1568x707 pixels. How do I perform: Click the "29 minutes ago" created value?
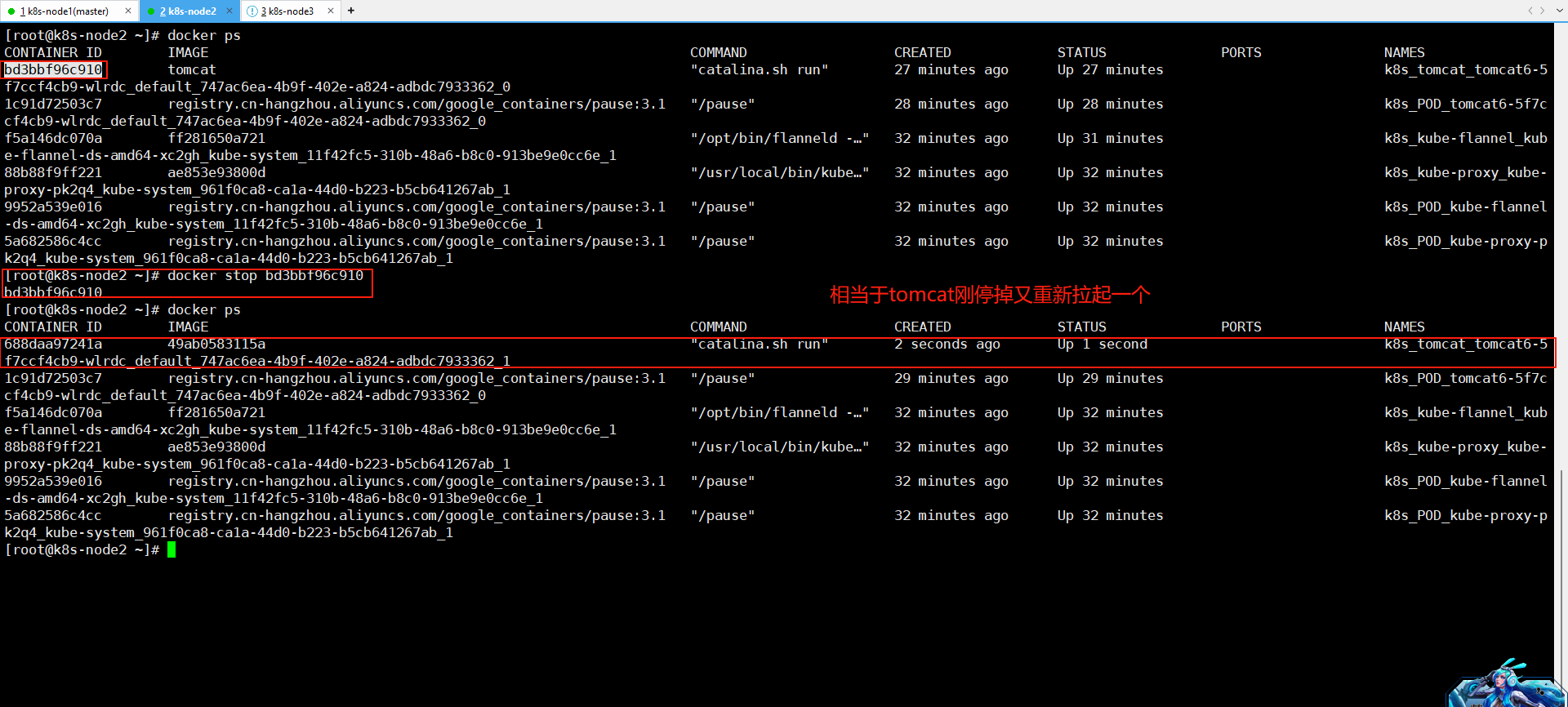coord(951,378)
